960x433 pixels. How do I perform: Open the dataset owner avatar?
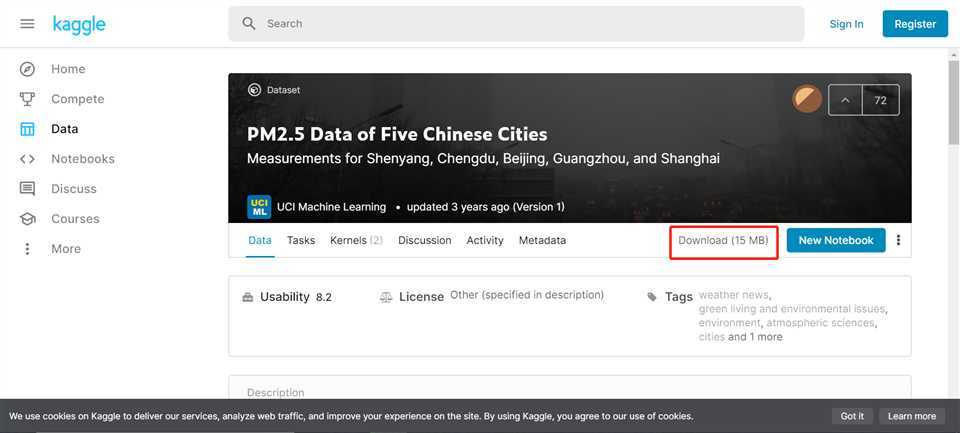click(x=807, y=99)
